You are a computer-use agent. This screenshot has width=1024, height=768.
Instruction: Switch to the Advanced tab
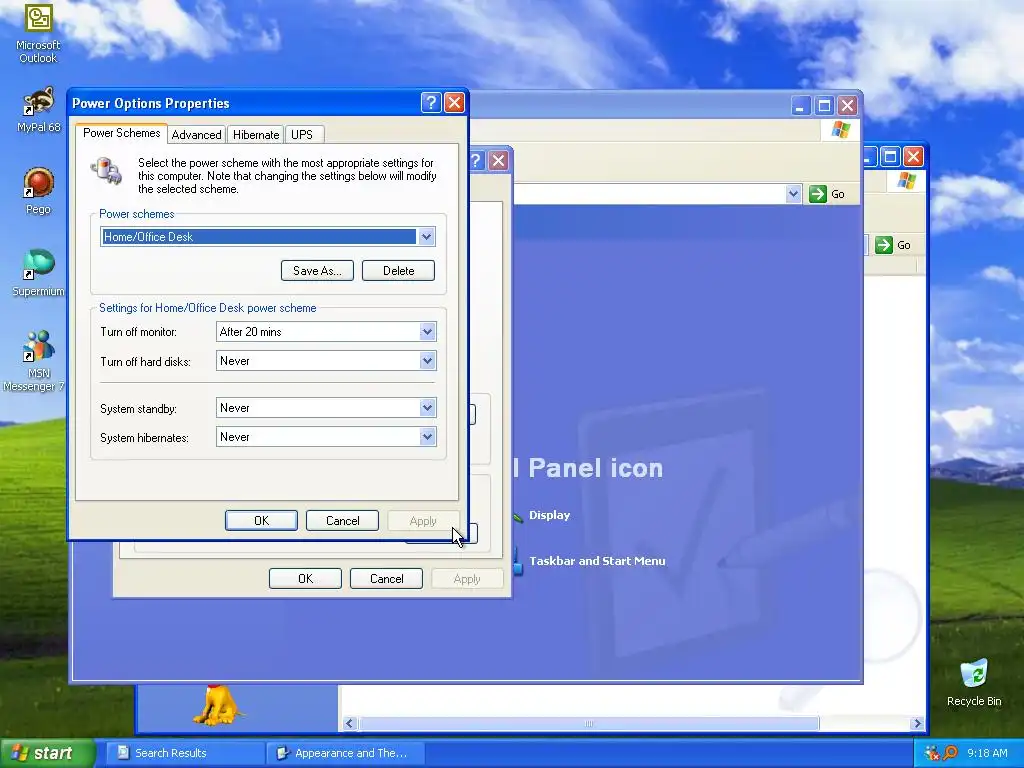(197, 135)
